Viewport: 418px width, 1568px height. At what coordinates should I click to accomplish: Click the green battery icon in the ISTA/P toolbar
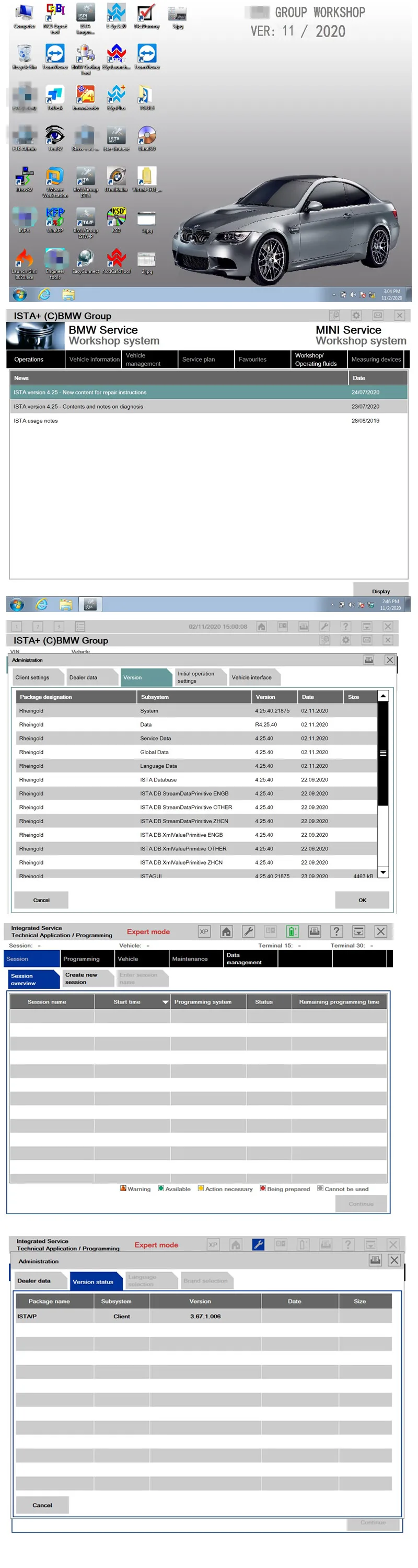(293, 931)
